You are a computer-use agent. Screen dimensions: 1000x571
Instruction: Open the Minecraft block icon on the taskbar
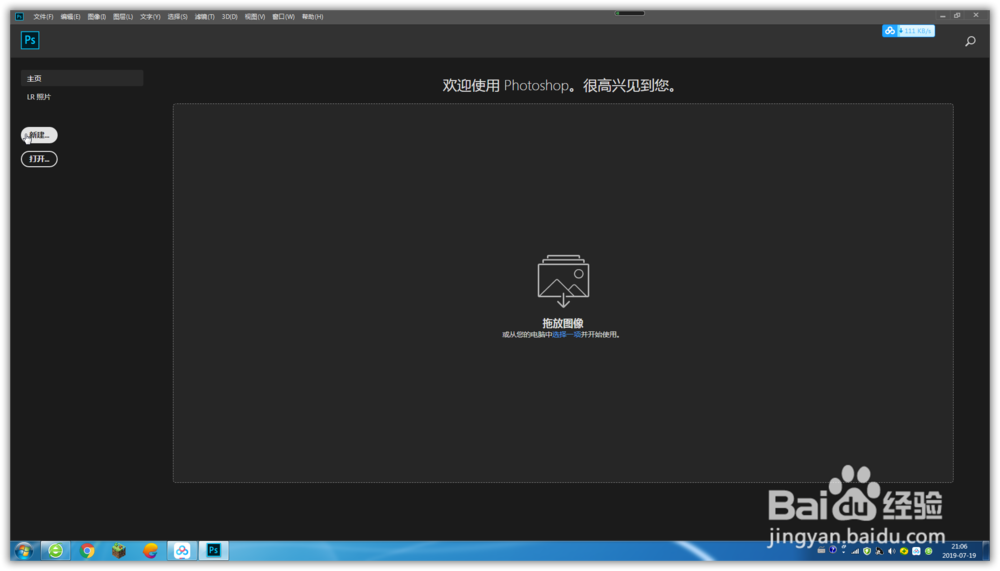[x=119, y=550]
